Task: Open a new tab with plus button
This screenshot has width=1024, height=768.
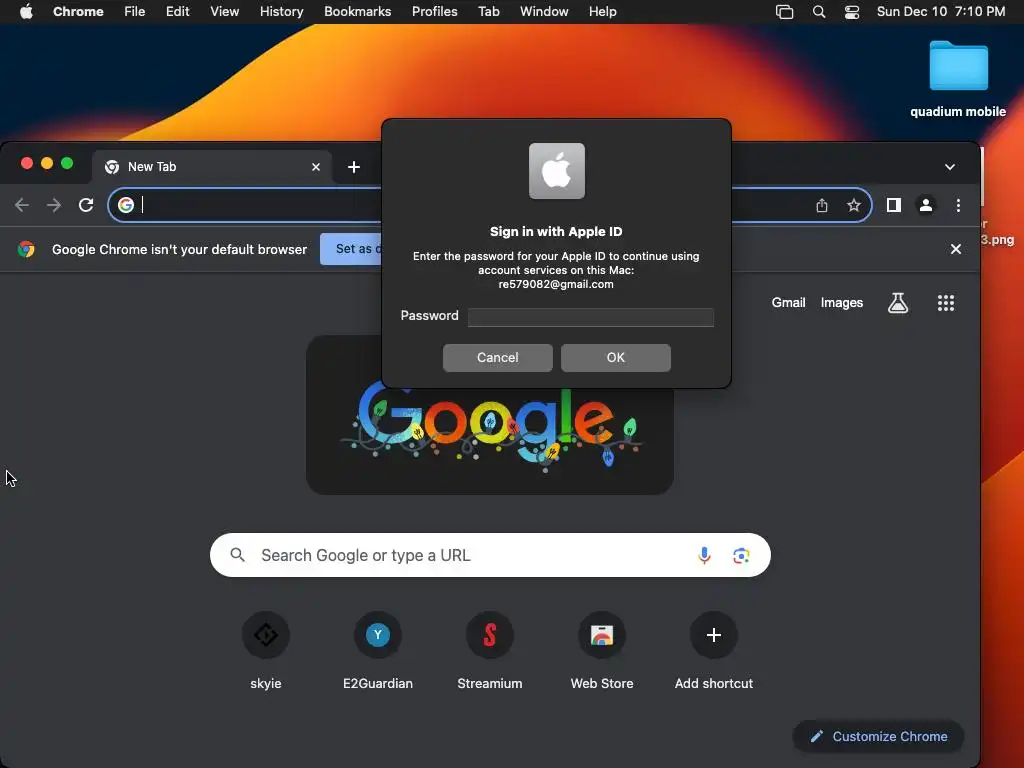Action: click(354, 167)
